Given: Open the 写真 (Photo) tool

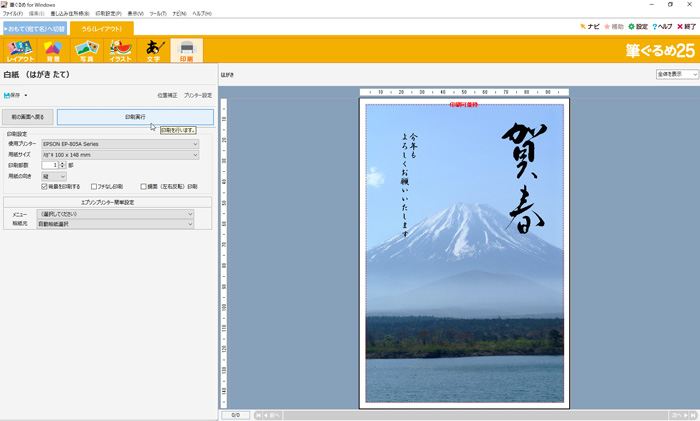Looking at the screenshot, I should click(86, 50).
